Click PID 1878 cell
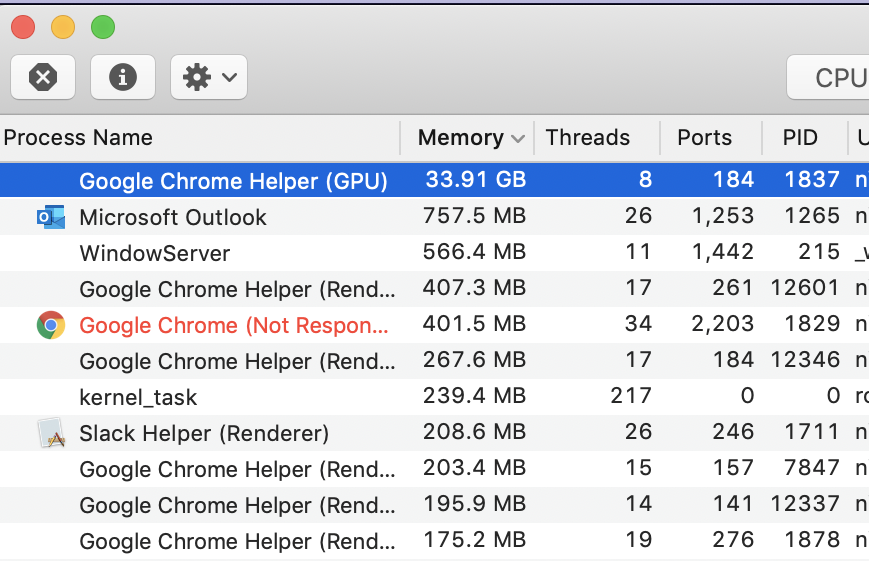 812,540
